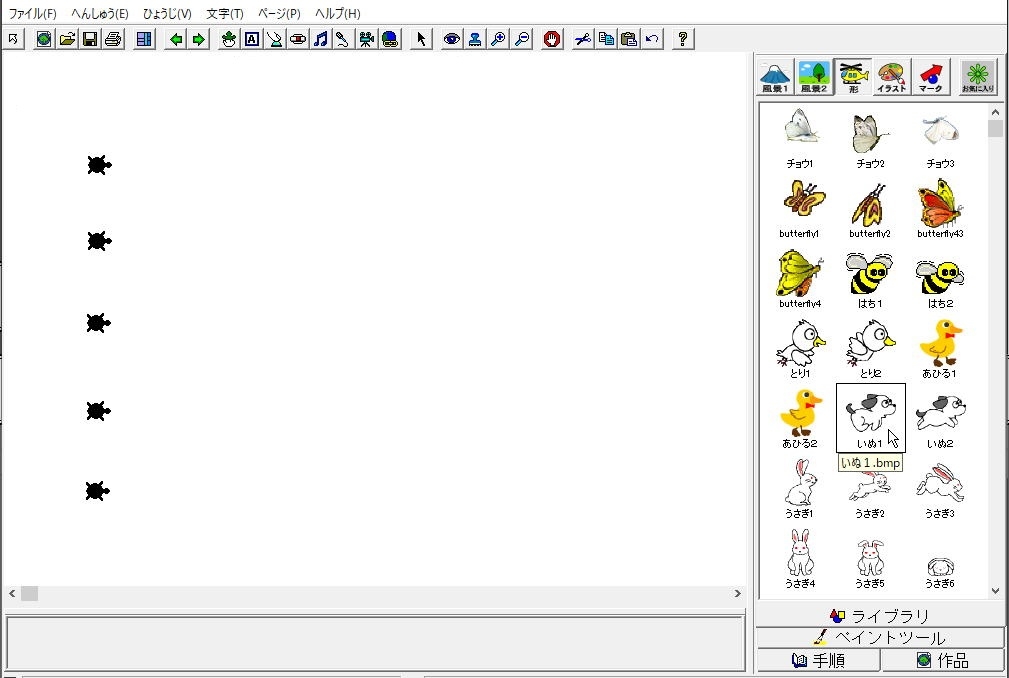Toggle the eye preview icon
Viewport: 1009px width, 678px height.
click(452, 39)
